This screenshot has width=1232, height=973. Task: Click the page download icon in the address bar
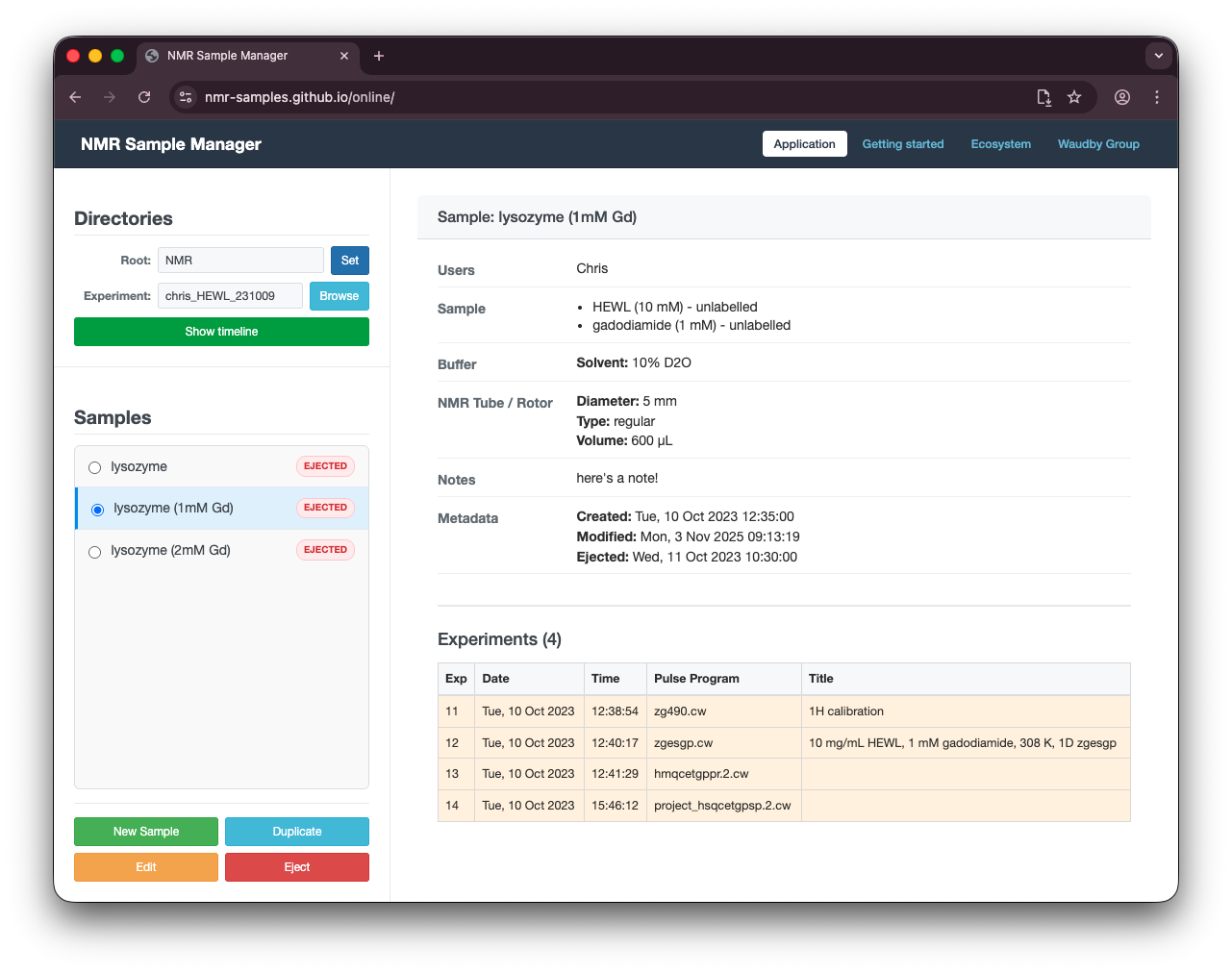(x=1043, y=97)
